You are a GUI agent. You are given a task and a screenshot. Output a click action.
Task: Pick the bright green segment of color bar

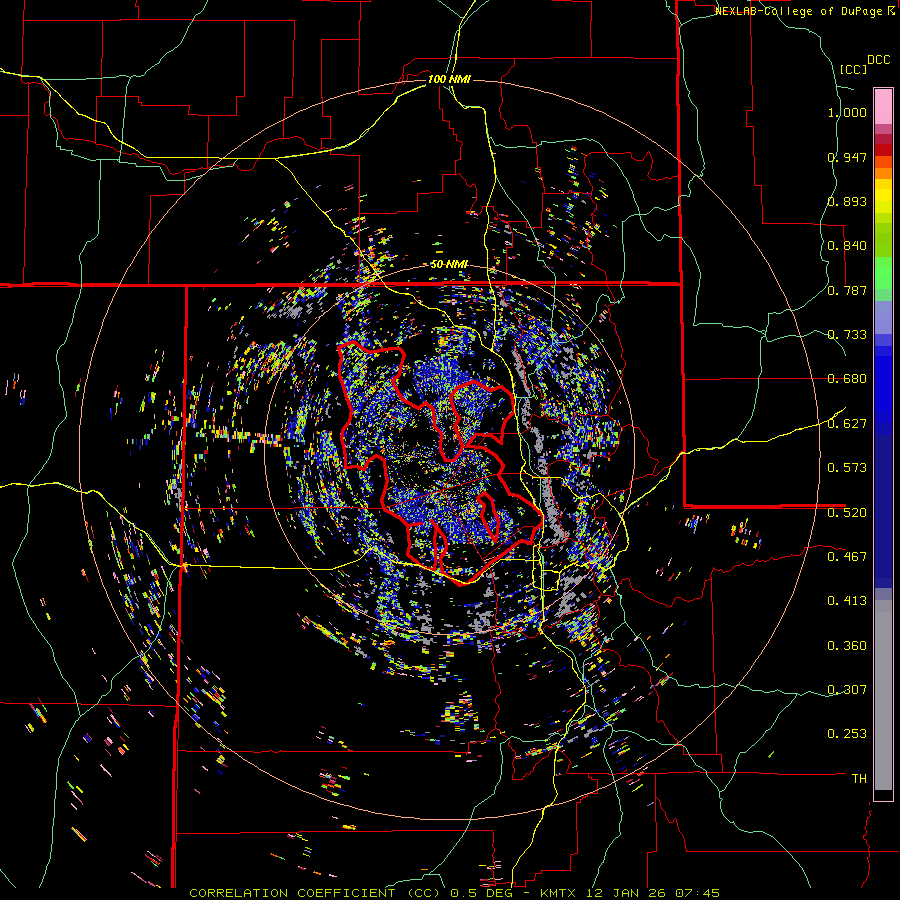click(883, 273)
